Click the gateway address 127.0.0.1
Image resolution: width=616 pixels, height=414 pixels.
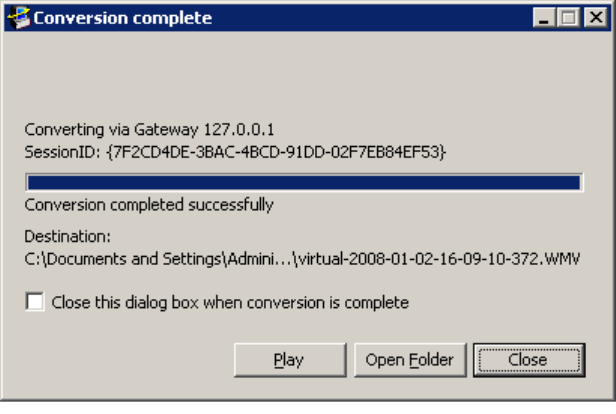click(239, 129)
